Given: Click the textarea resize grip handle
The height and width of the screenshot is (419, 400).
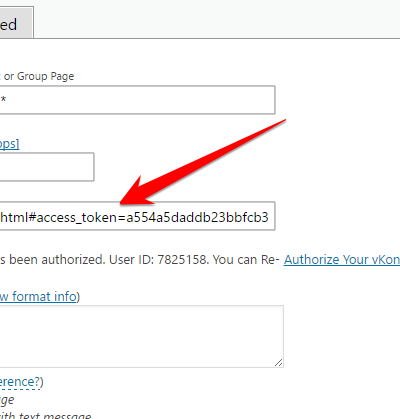Looking at the screenshot, I should point(279,363).
